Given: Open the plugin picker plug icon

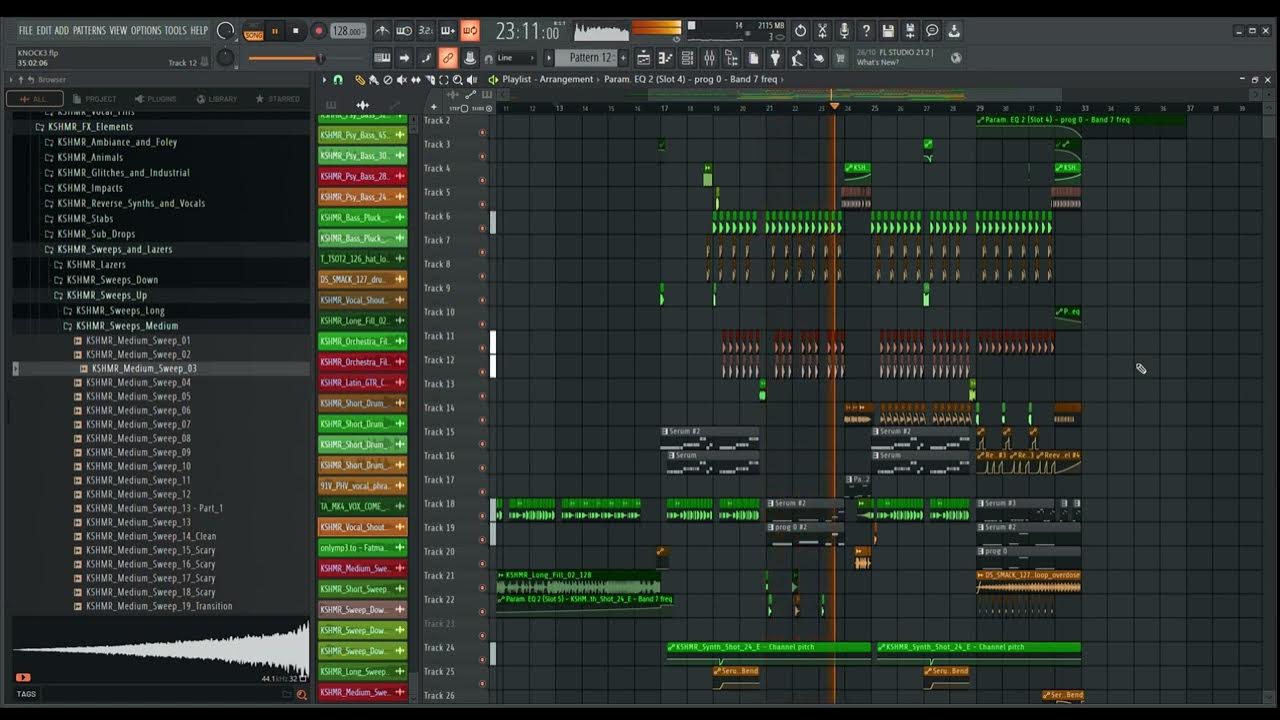Looking at the screenshot, I should click(775, 57).
